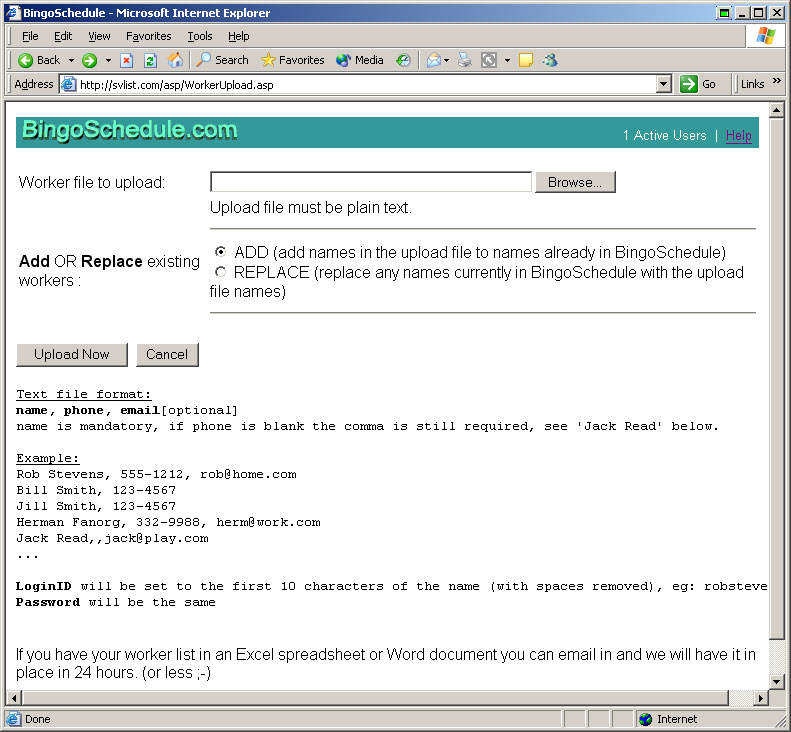791x732 pixels.
Task: Click the horizontal scrollbar right arrow
Action: 761,698
